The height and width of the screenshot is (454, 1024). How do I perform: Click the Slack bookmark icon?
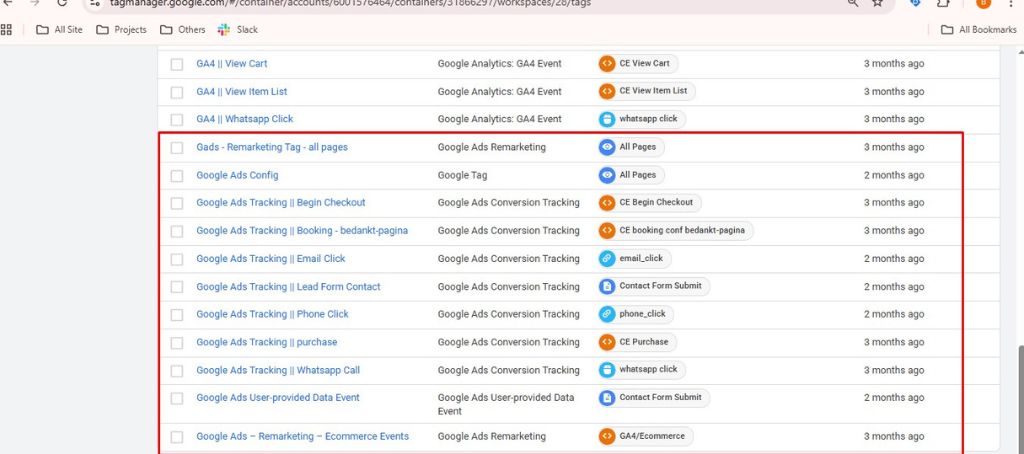click(x=223, y=30)
